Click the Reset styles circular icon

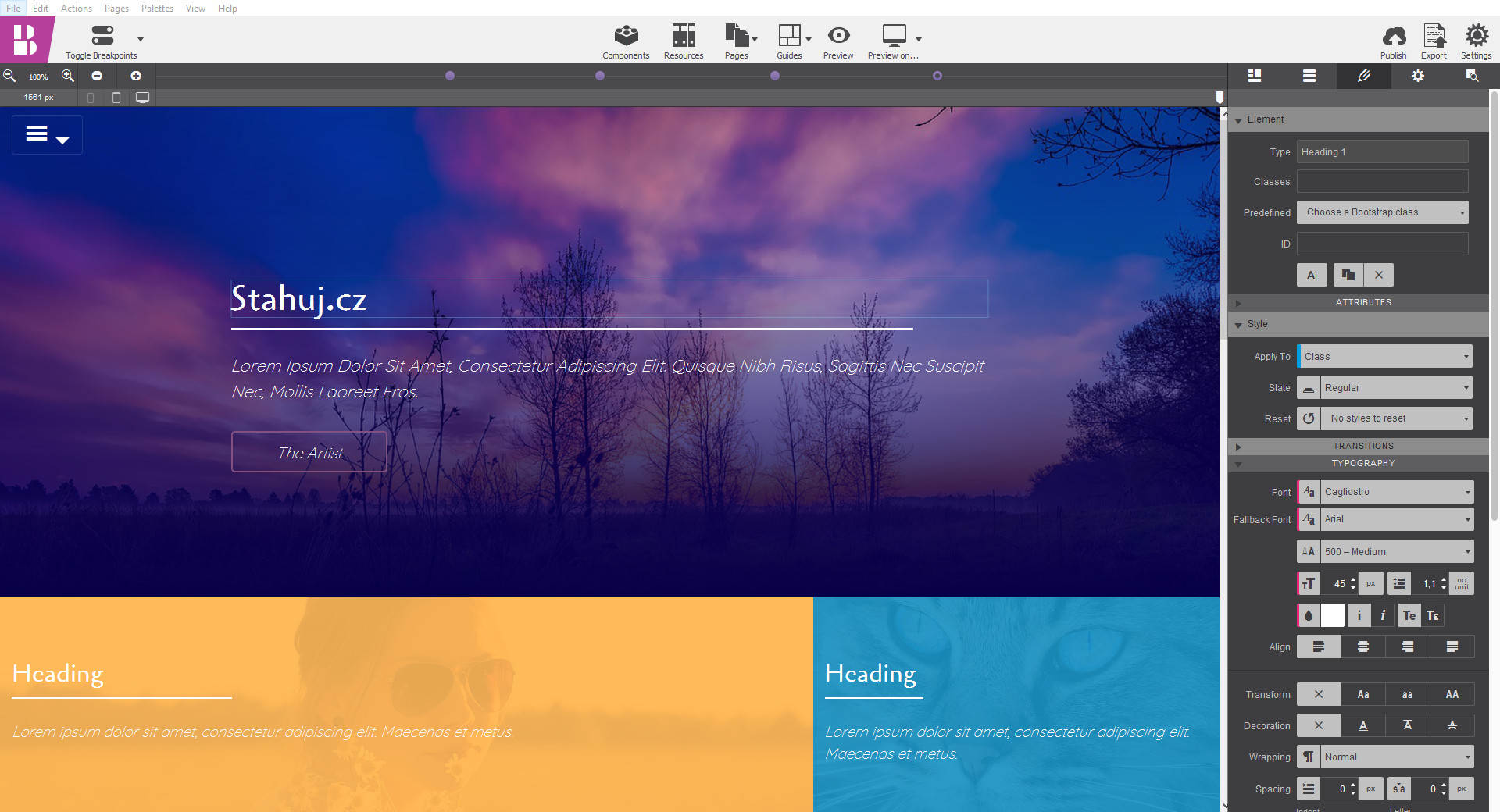1309,418
